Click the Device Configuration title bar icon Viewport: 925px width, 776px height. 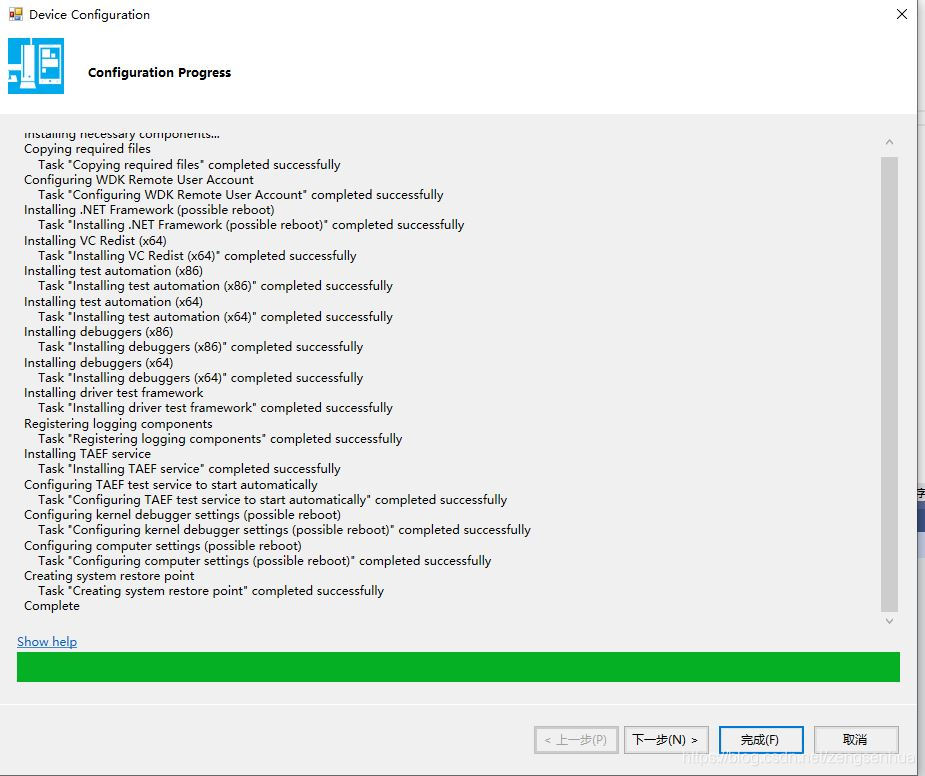point(15,14)
